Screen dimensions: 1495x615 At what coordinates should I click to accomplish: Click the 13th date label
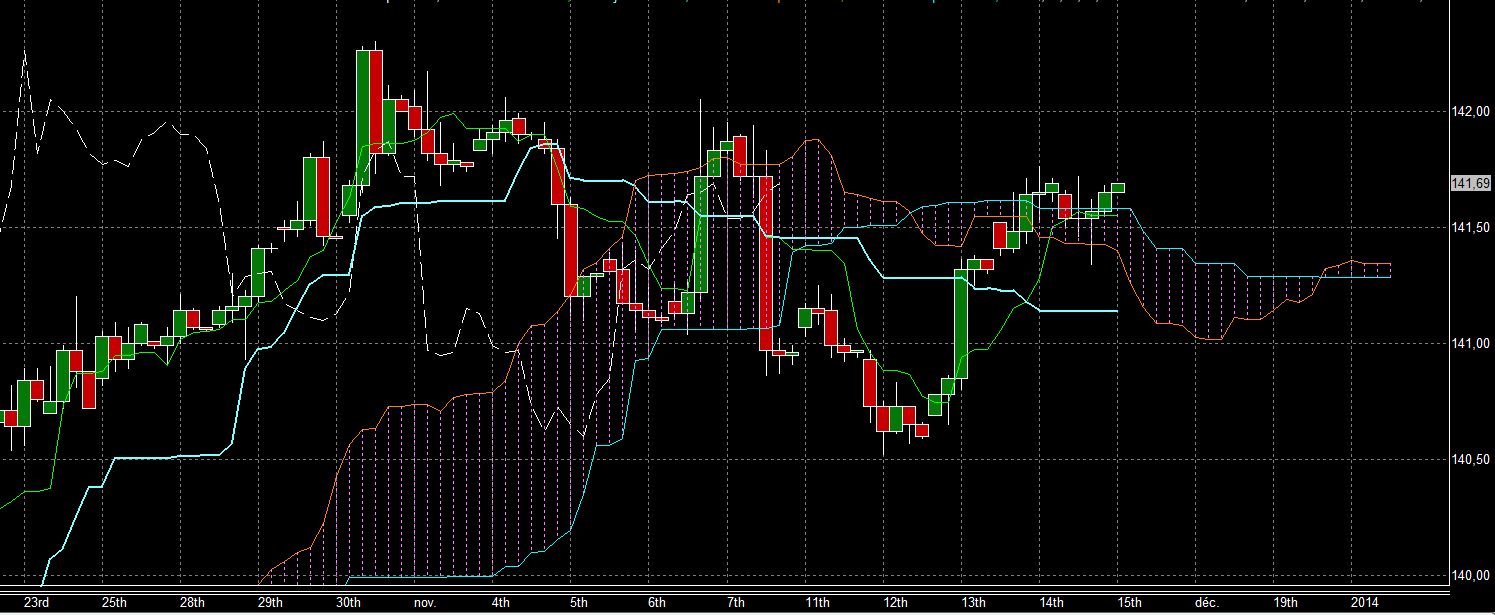(x=974, y=602)
